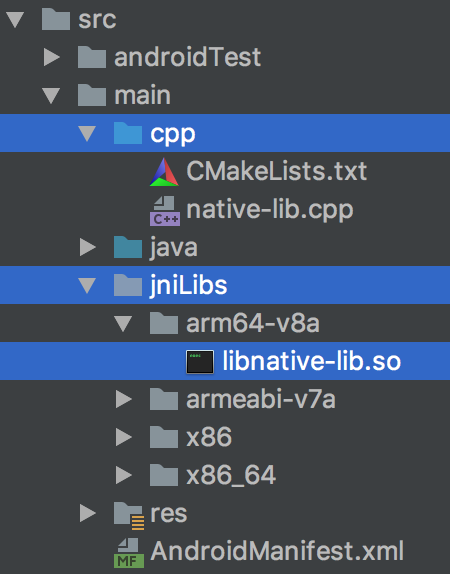Viewport: 450px width, 574px height.
Task: Click the teal java source folder icon
Action: click(x=128, y=247)
